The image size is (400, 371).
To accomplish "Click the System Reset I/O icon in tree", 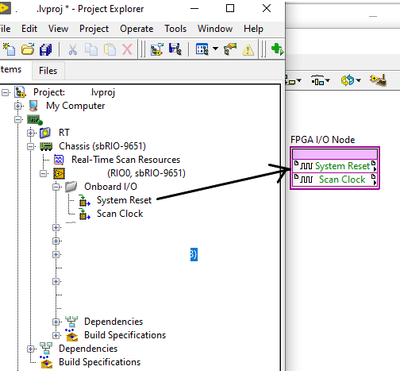I will pyautogui.click(x=84, y=201).
